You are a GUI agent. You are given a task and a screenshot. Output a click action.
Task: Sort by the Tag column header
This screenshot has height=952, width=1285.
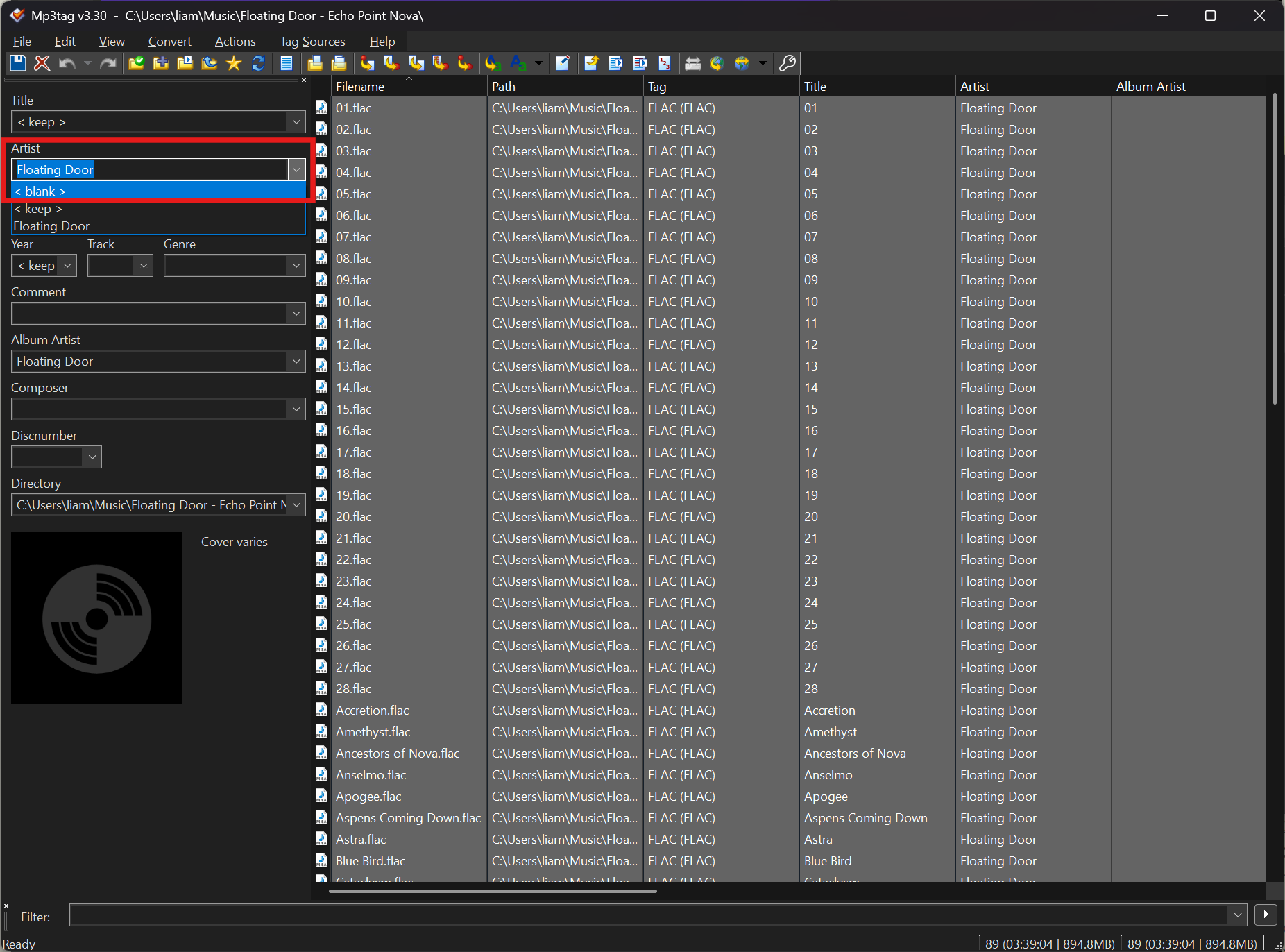pos(721,87)
